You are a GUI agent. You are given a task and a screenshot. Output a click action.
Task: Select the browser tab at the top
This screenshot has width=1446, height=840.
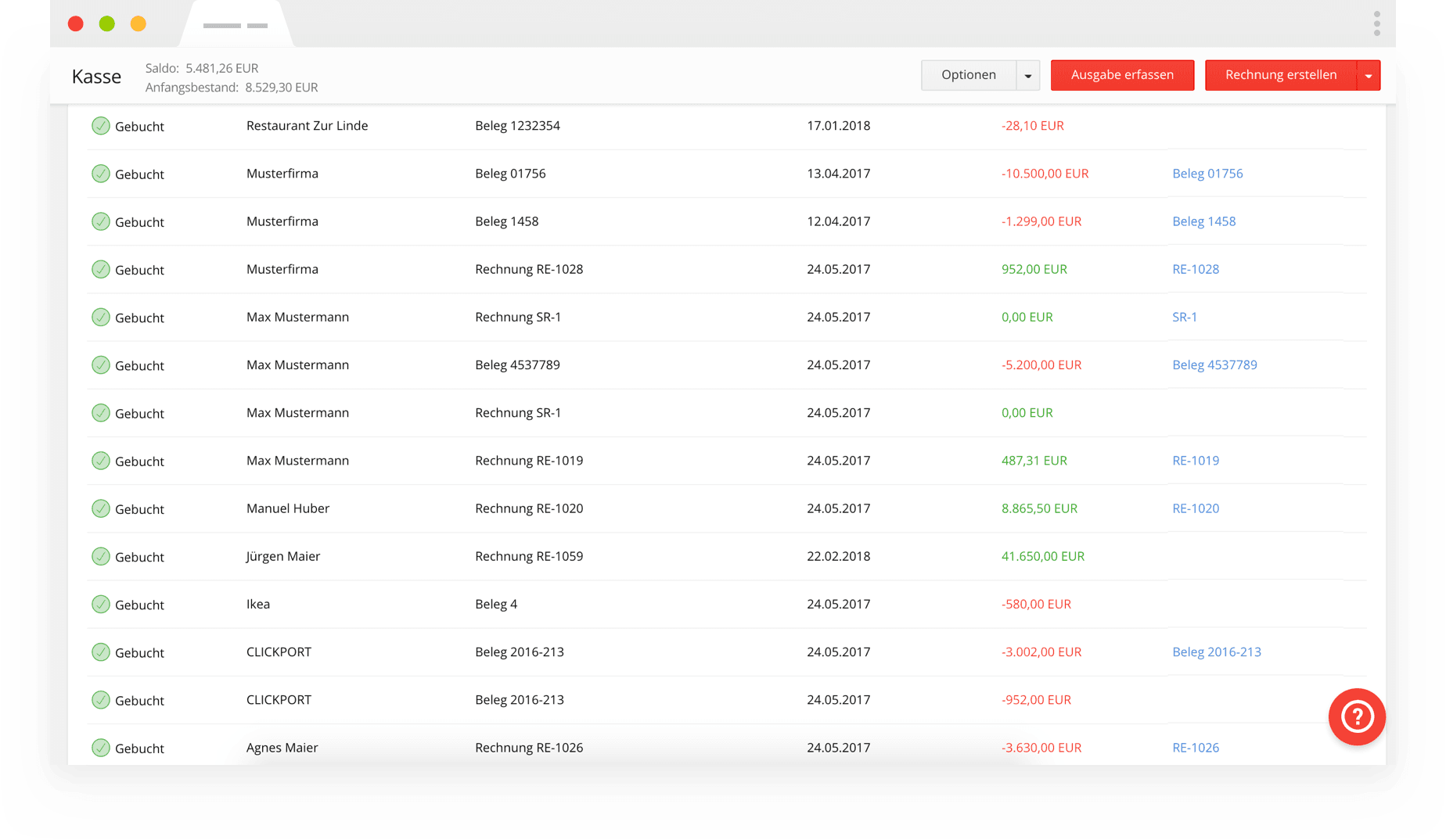[236, 25]
